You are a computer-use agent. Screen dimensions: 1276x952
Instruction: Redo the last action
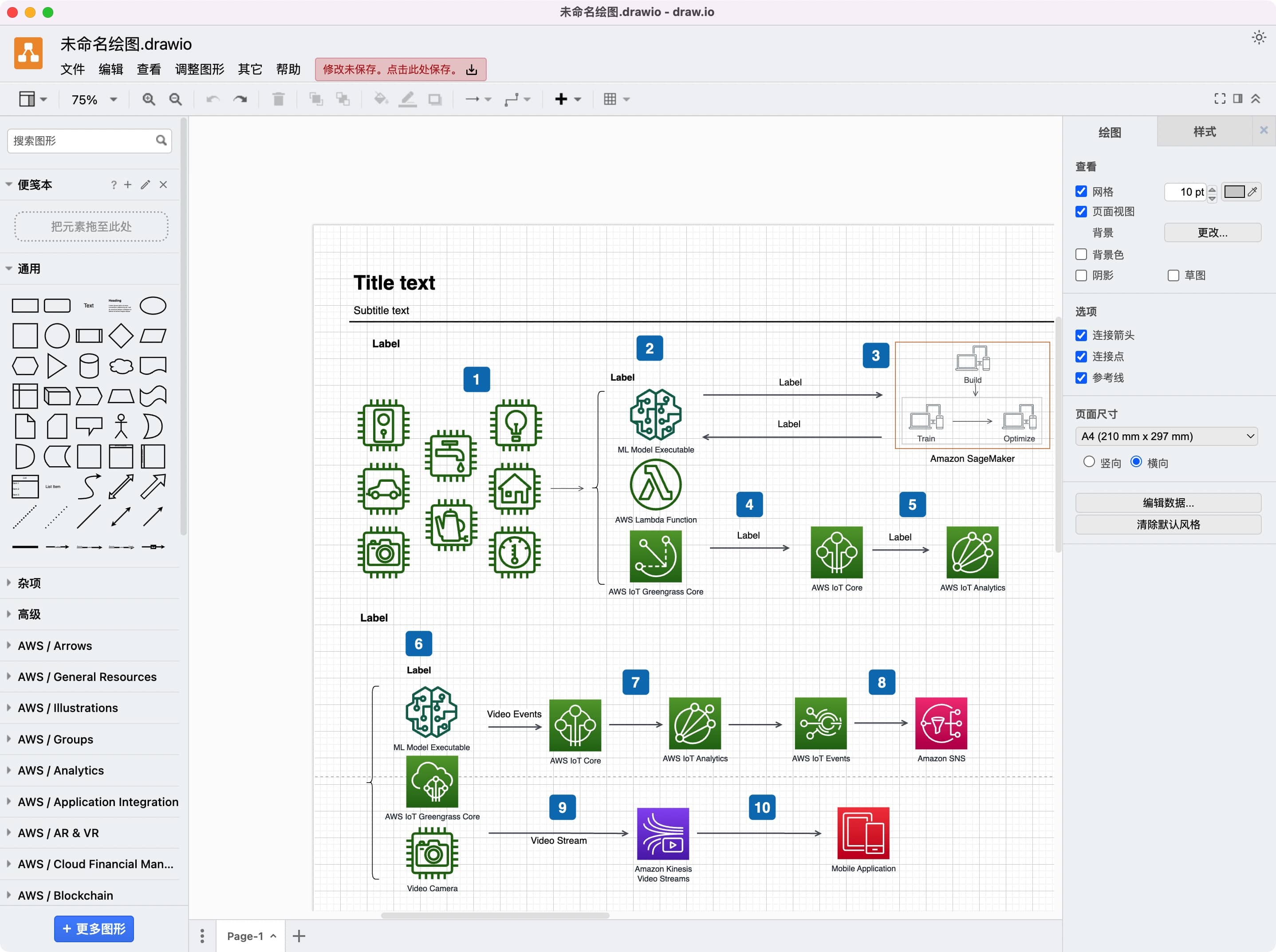[x=240, y=99]
